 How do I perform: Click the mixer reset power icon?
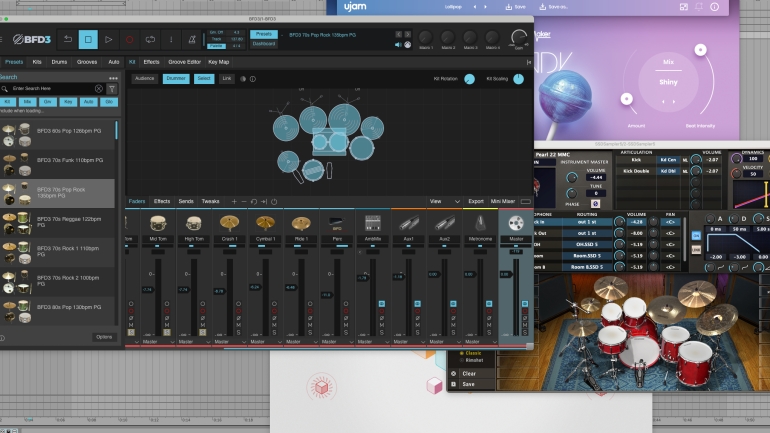[274, 201]
